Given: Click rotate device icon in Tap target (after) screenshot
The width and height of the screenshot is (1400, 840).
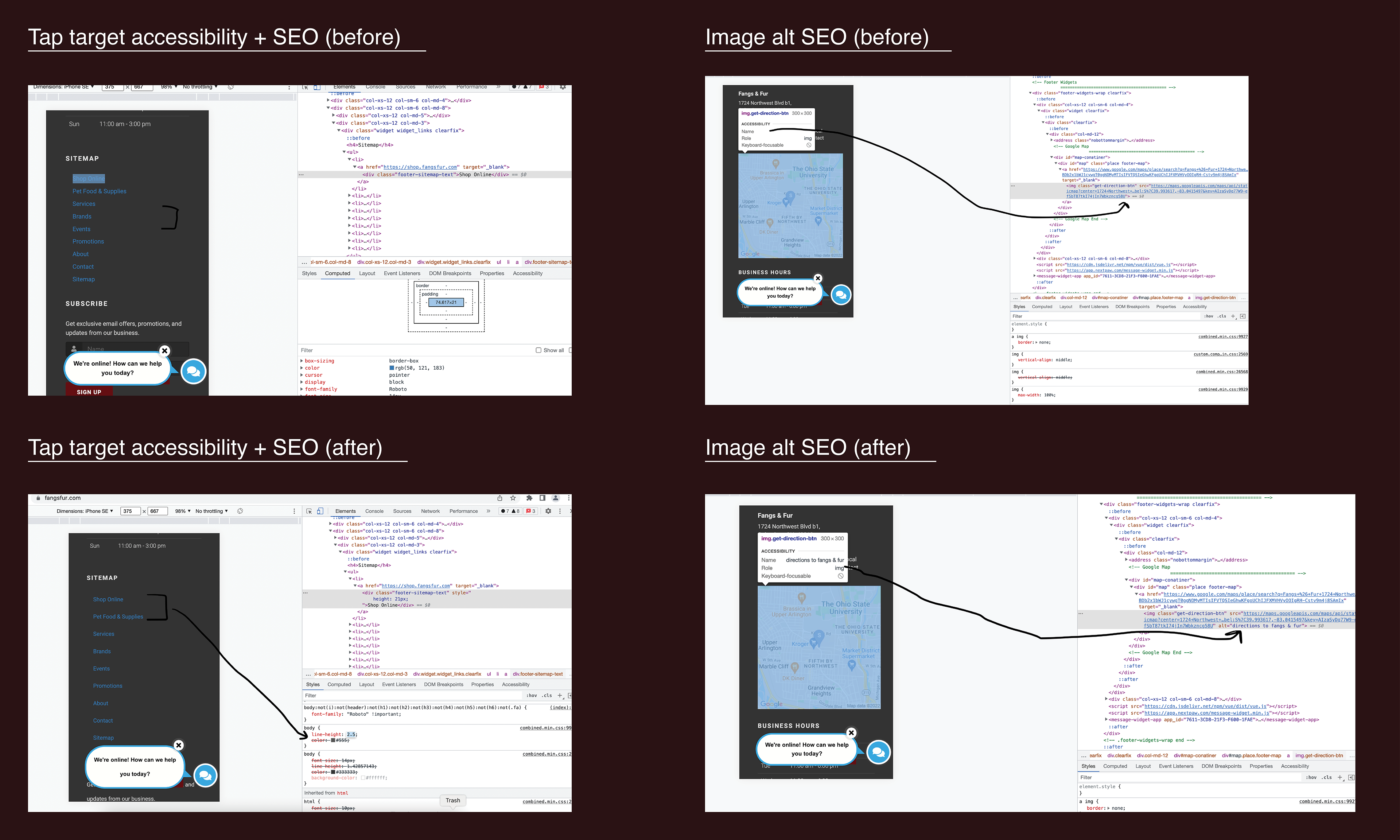Looking at the screenshot, I should pos(240,511).
